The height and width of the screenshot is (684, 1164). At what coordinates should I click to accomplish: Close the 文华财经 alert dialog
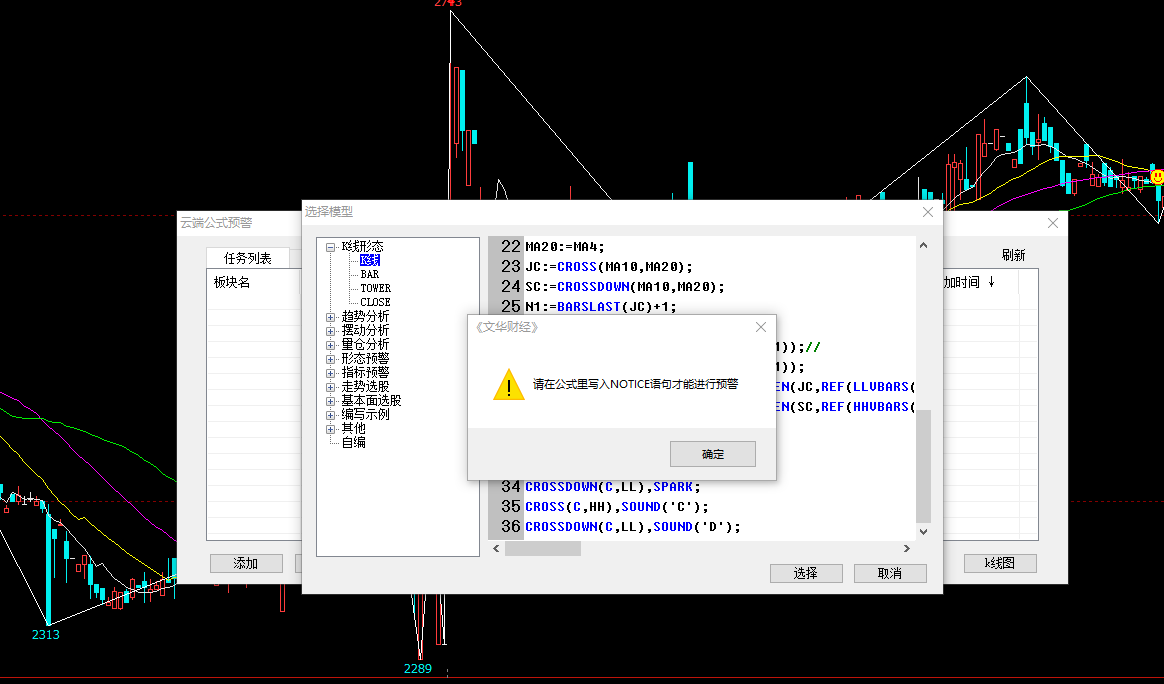coord(761,327)
